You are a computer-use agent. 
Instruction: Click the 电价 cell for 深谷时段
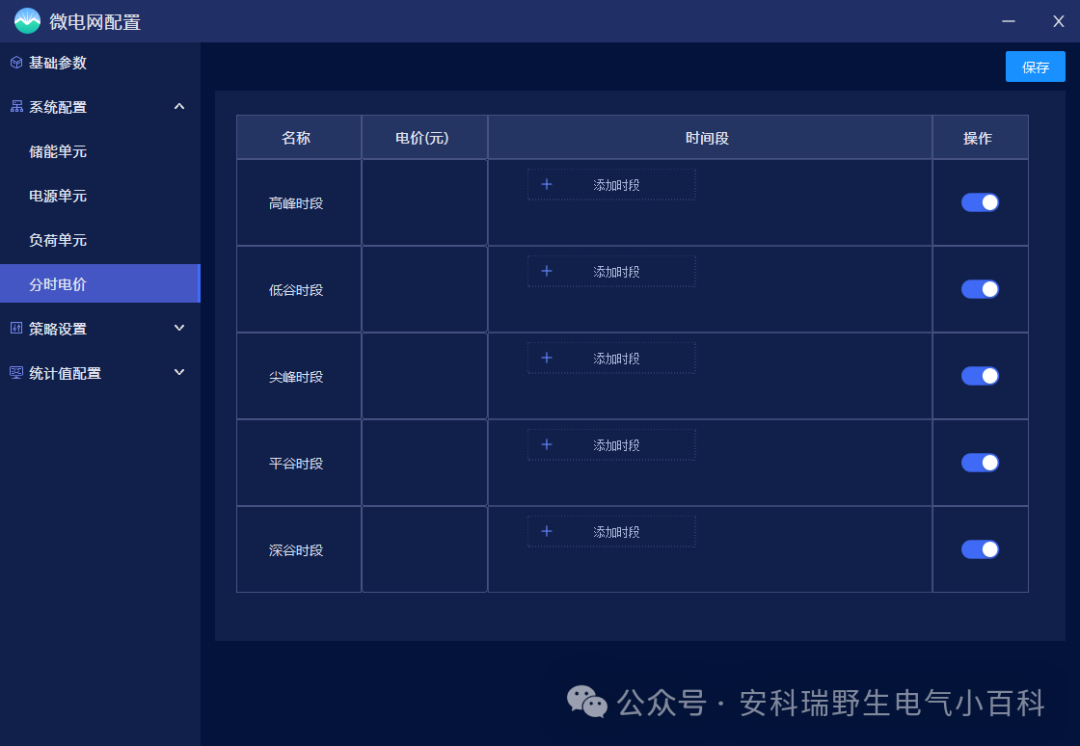(424, 550)
